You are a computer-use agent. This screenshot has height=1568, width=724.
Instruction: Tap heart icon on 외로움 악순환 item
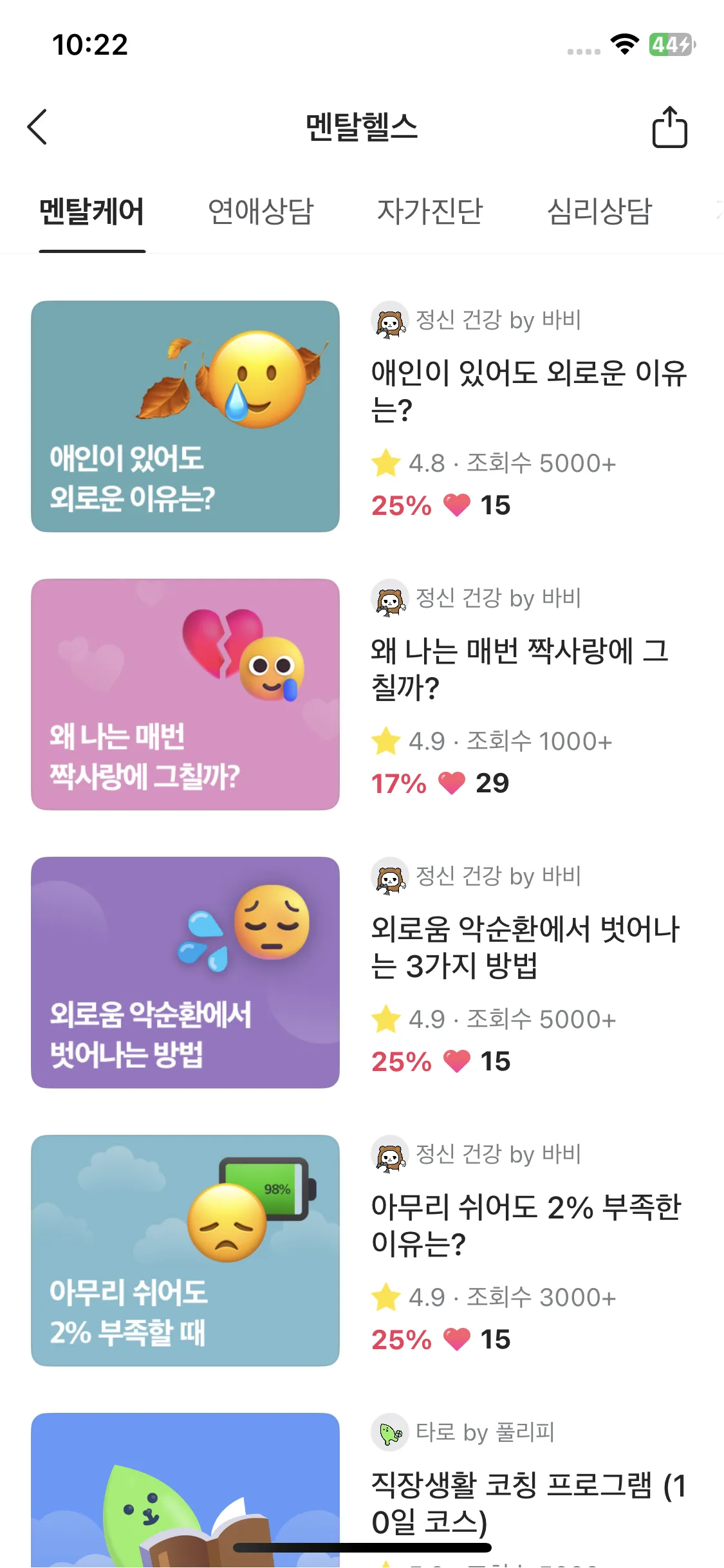[x=457, y=1061]
